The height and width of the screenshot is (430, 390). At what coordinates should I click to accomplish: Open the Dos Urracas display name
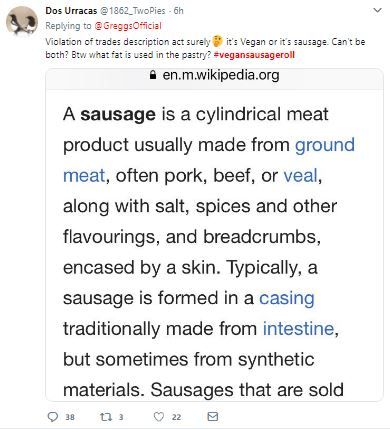pyautogui.click(x=71, y=11)
